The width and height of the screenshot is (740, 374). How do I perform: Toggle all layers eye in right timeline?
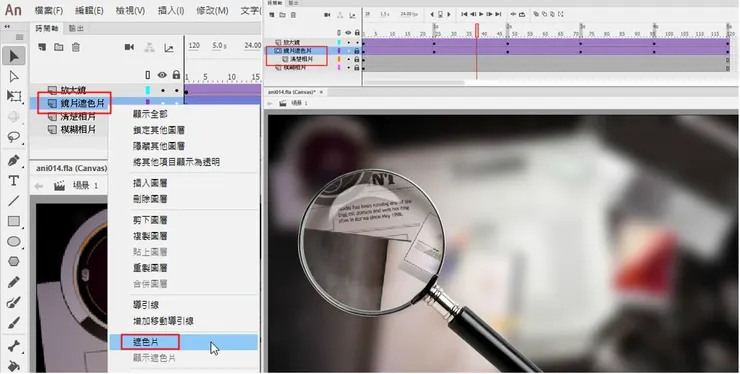[x=348, y=33]
